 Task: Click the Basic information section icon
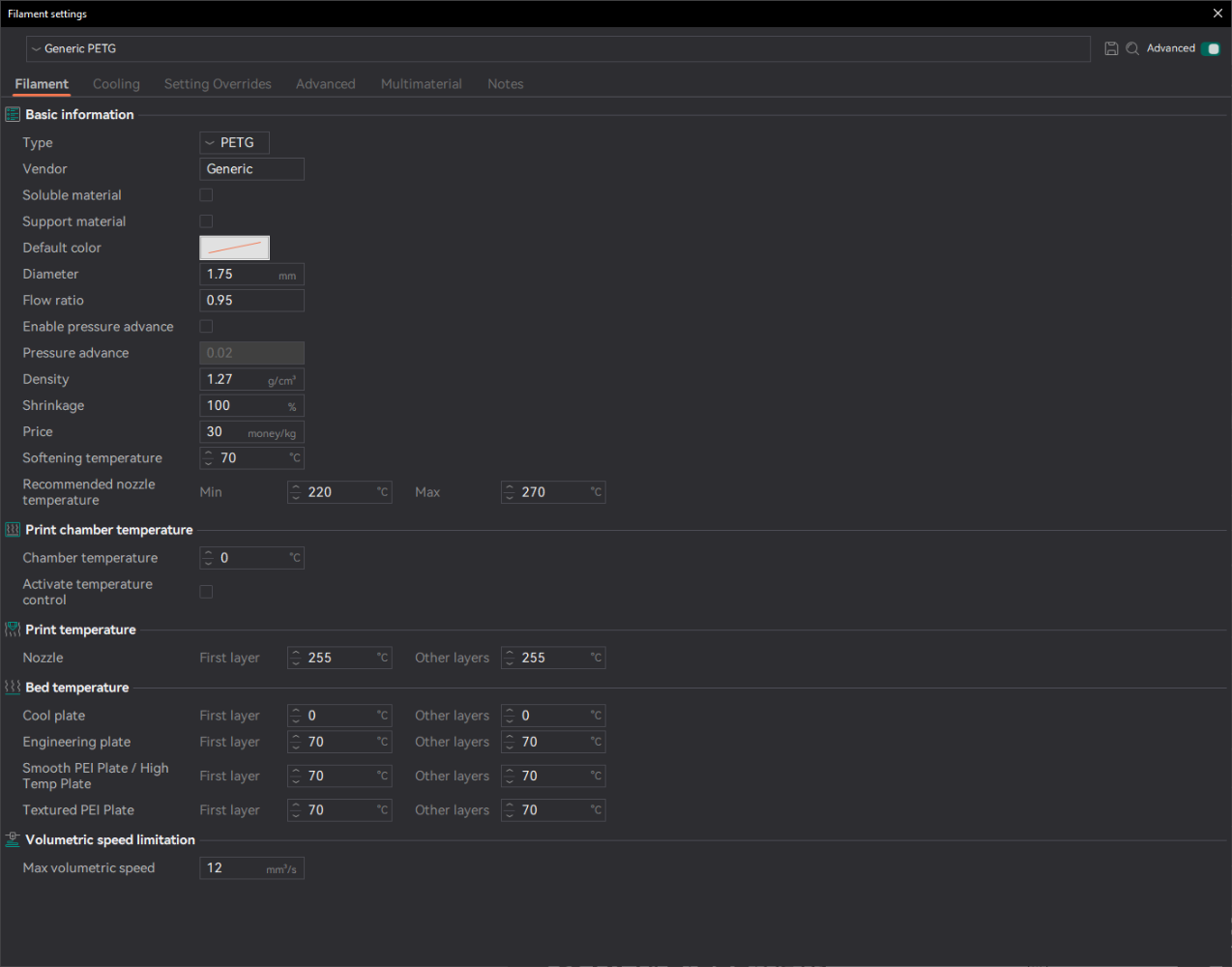[x=13, y=114]
